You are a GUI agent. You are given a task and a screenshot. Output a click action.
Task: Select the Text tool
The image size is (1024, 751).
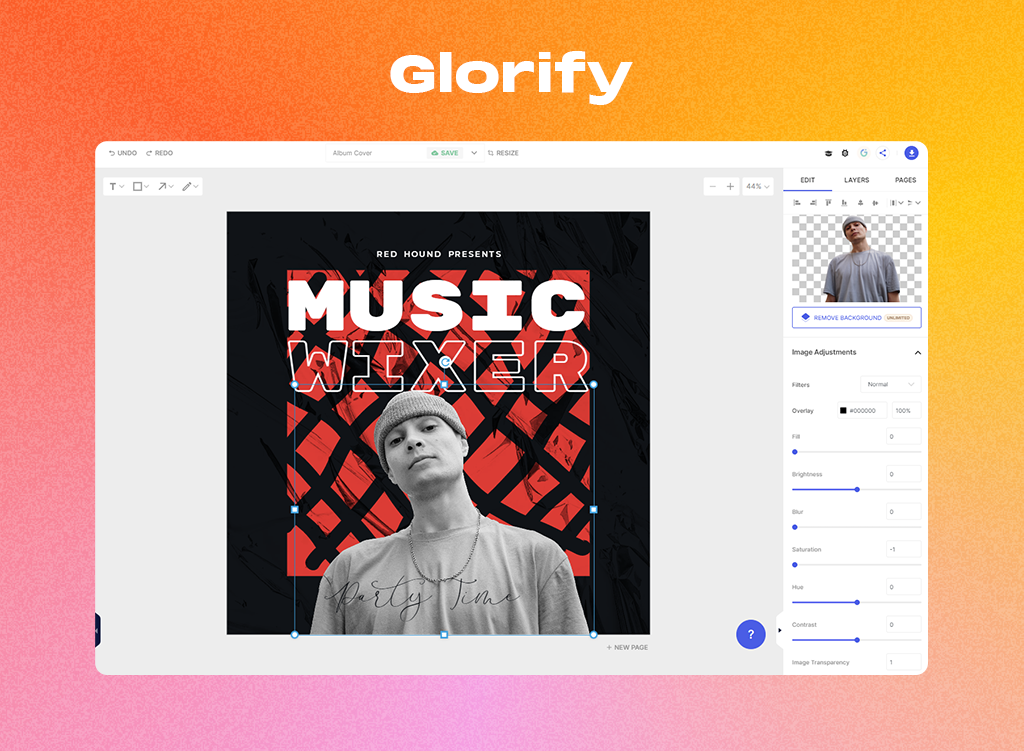(x=113, y=187)
